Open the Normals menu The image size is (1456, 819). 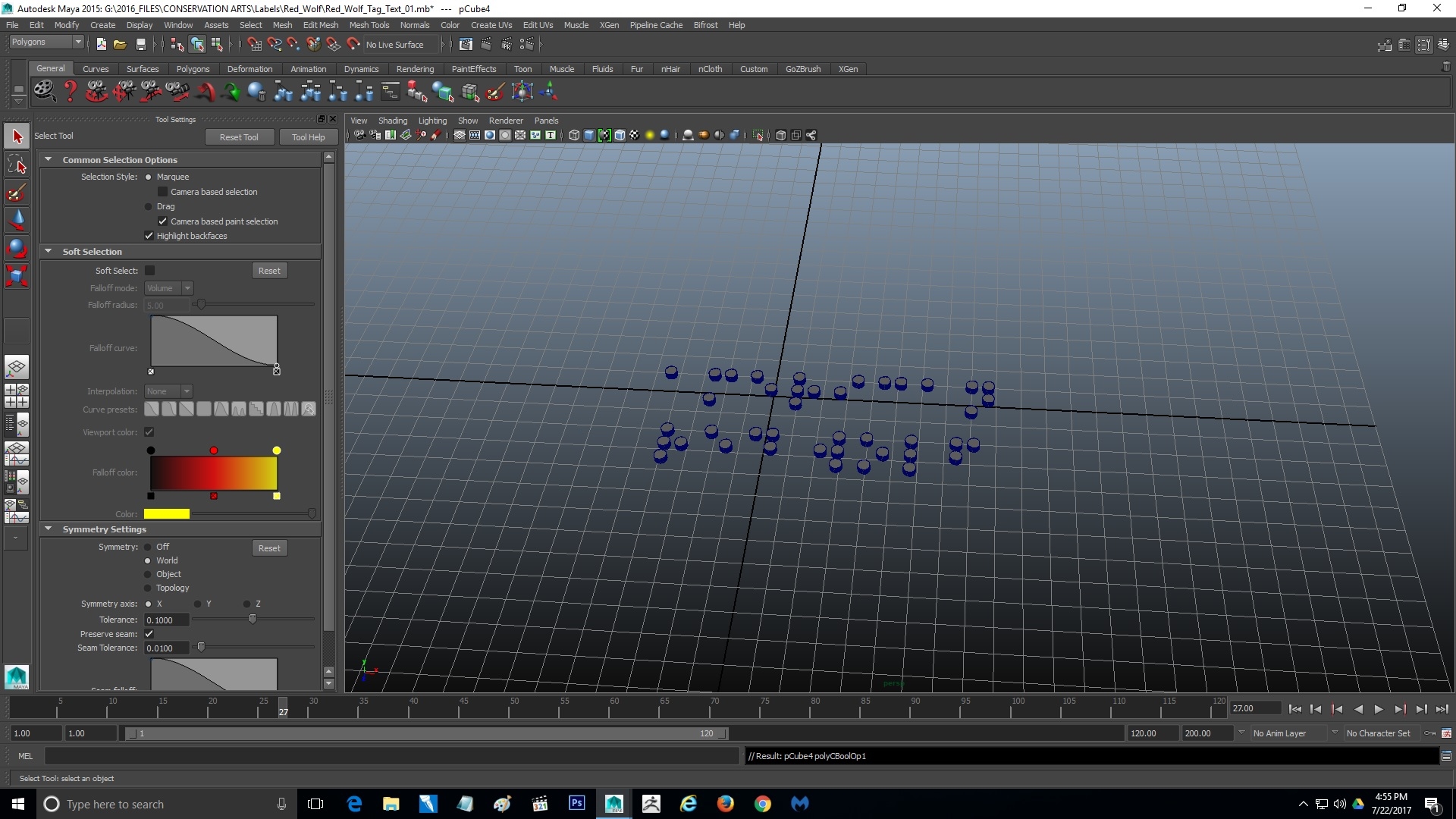pyautogui.click(x=415, y=25)
